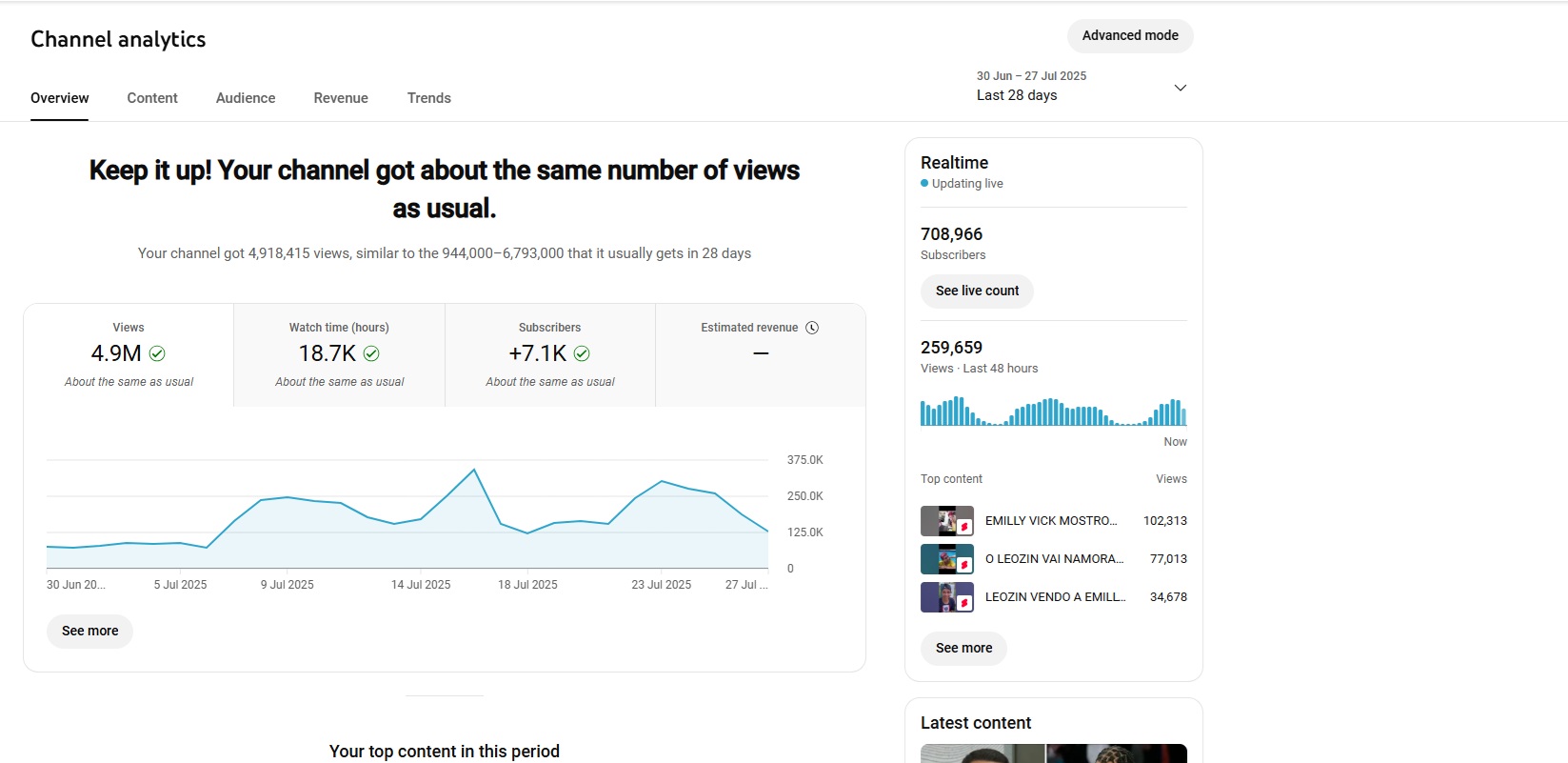The image size is (1568, 763).
Task: Click the blue Updating live dot indicator
Action: tap(924, 184)
